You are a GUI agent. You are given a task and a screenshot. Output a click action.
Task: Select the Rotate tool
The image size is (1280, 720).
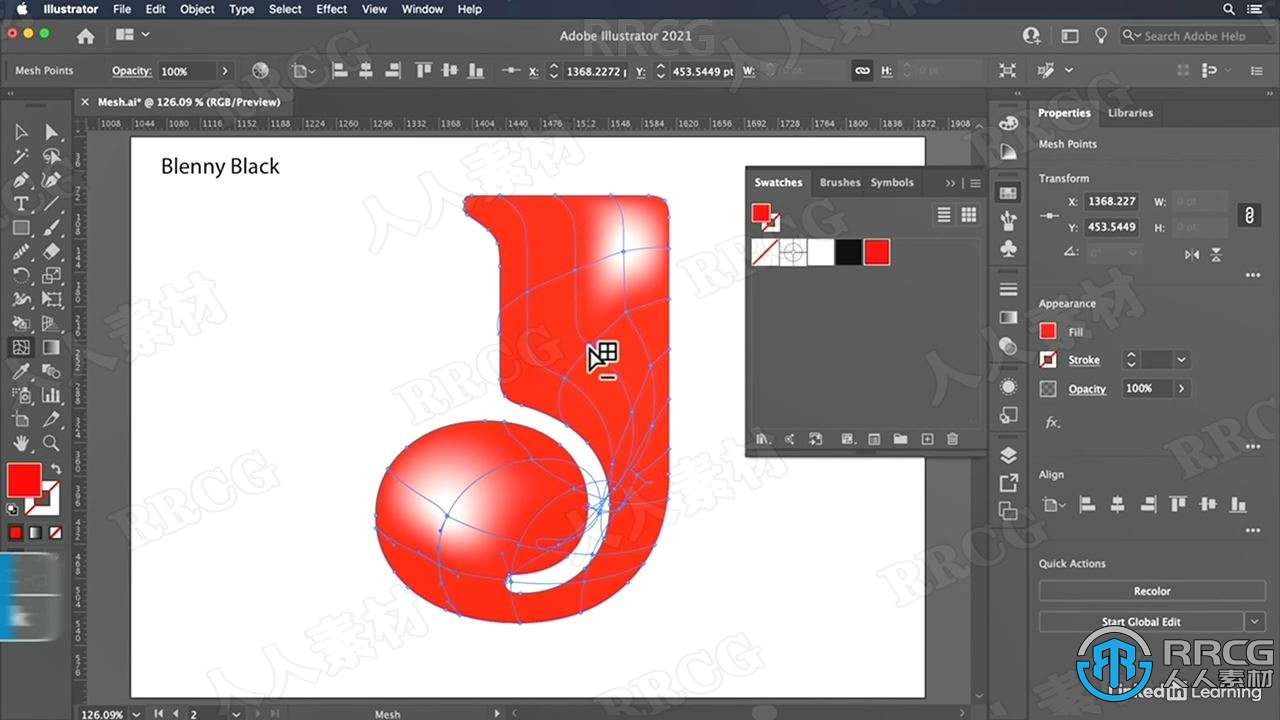coord(21,276)
